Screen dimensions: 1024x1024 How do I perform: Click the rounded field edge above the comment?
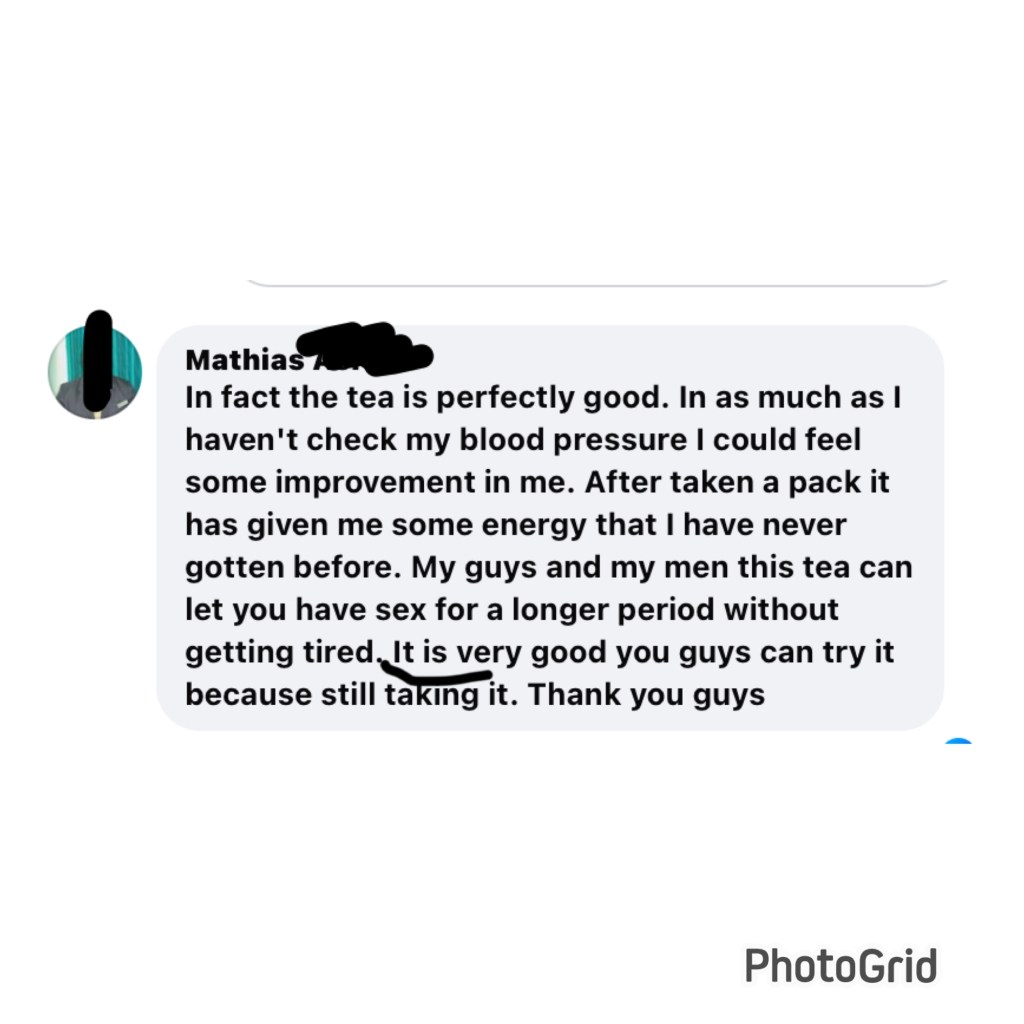click(x=597, y=284)
